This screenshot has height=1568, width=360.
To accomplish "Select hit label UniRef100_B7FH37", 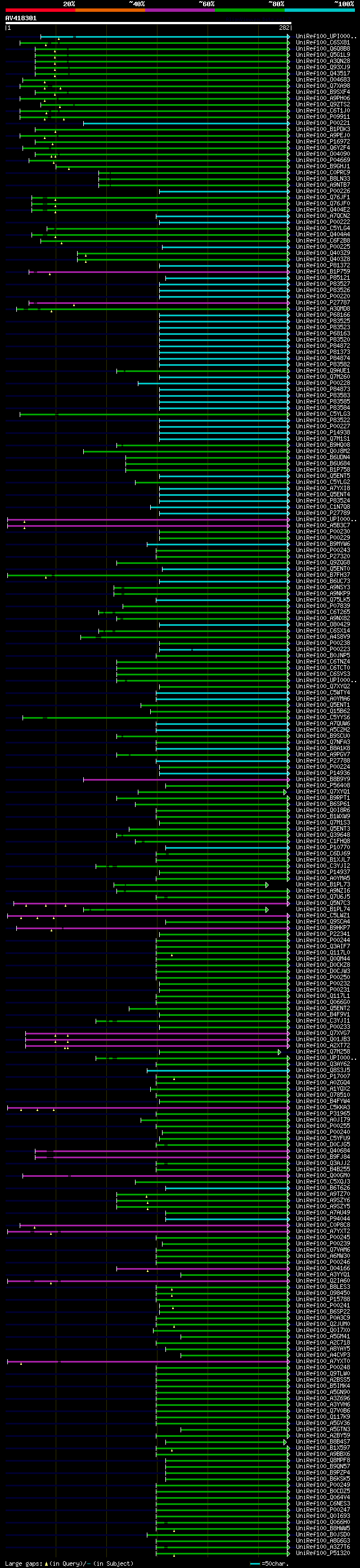I will [323, 575].
